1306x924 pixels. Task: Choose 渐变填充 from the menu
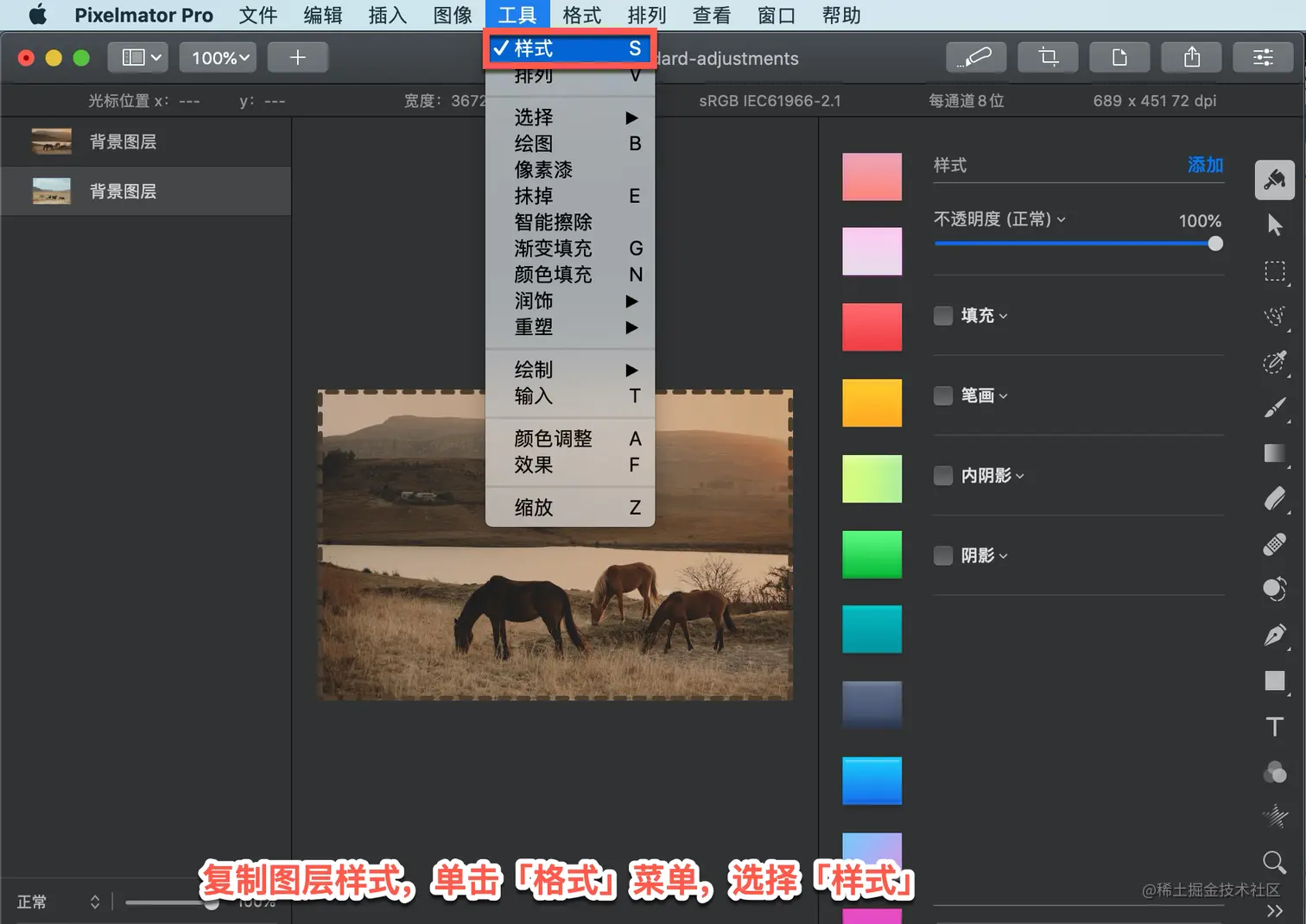570,248
